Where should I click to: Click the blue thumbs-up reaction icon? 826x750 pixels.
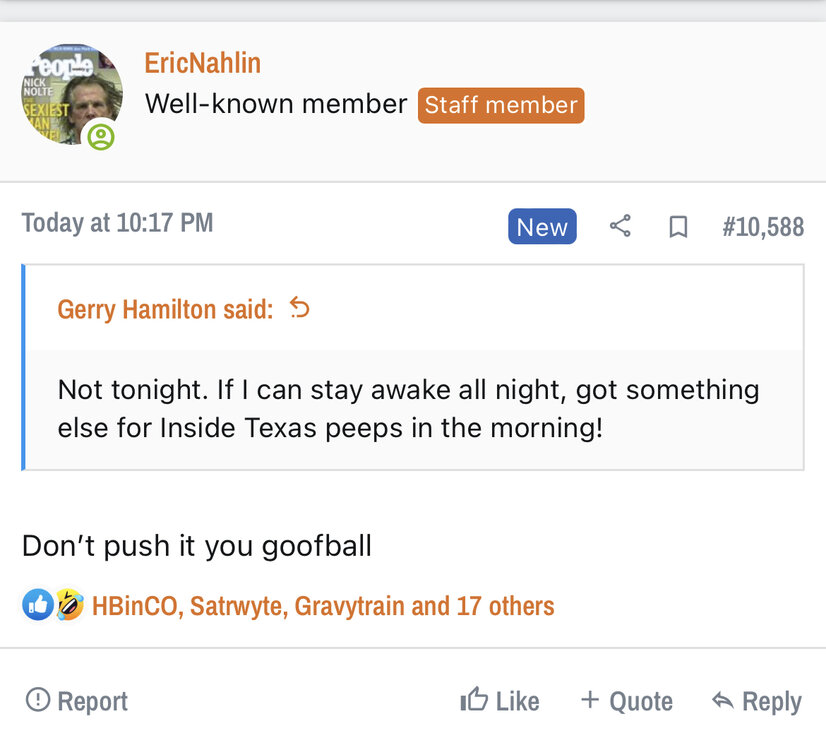click(x=37, y=604)
